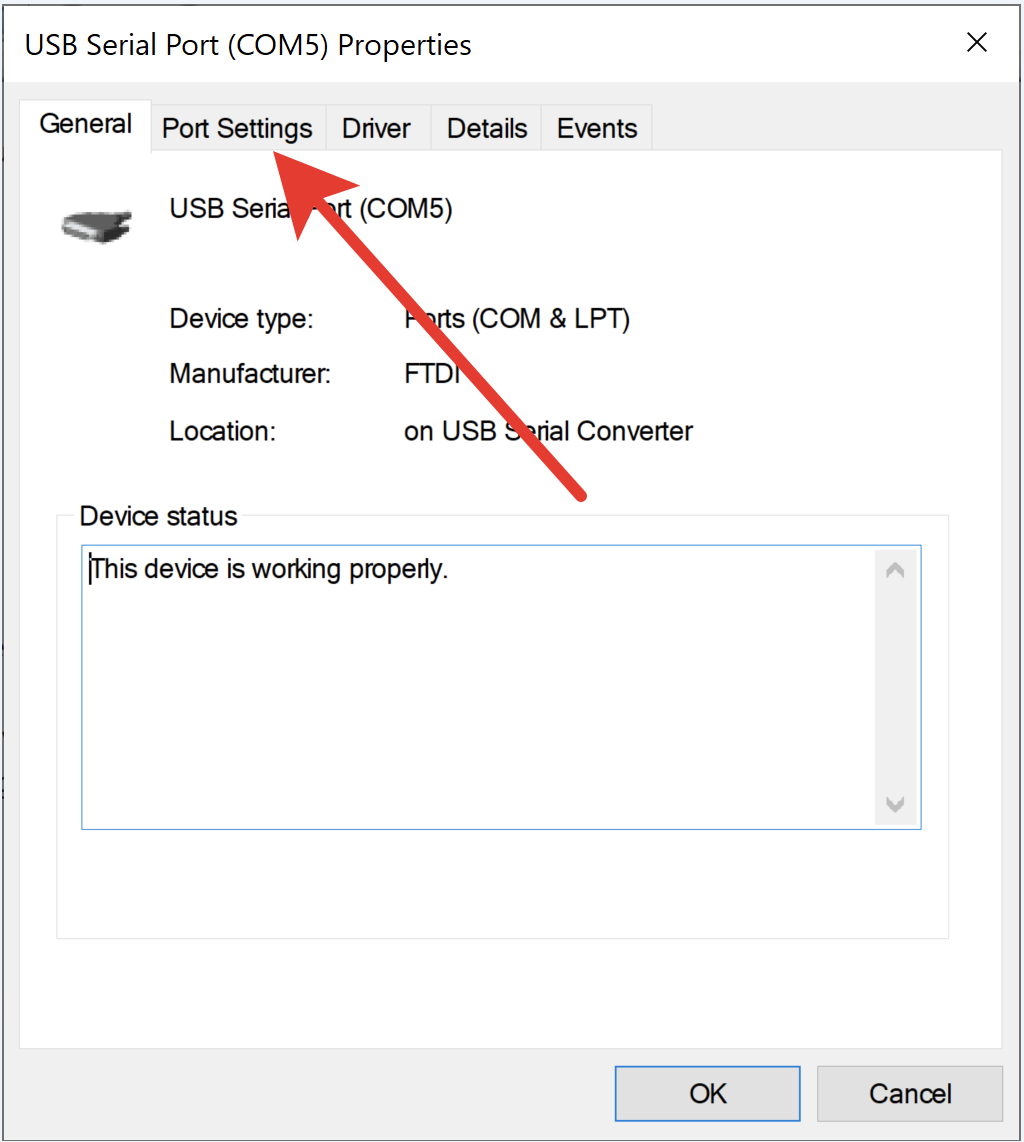Click the device status scroll up arrow
This screenshot has height=1142, width=1024.
point(895,571)
